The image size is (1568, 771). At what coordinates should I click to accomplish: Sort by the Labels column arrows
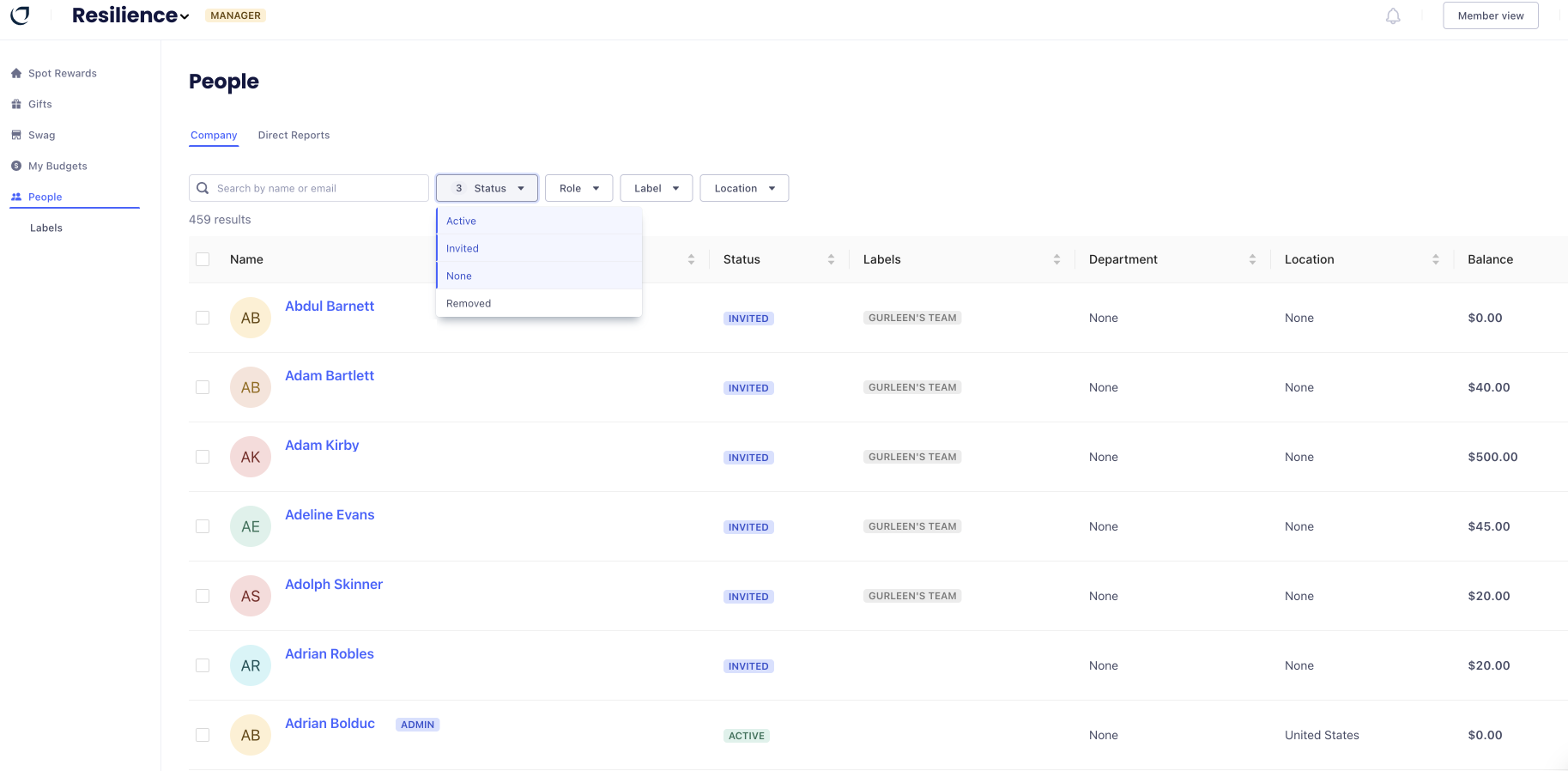1056,259
